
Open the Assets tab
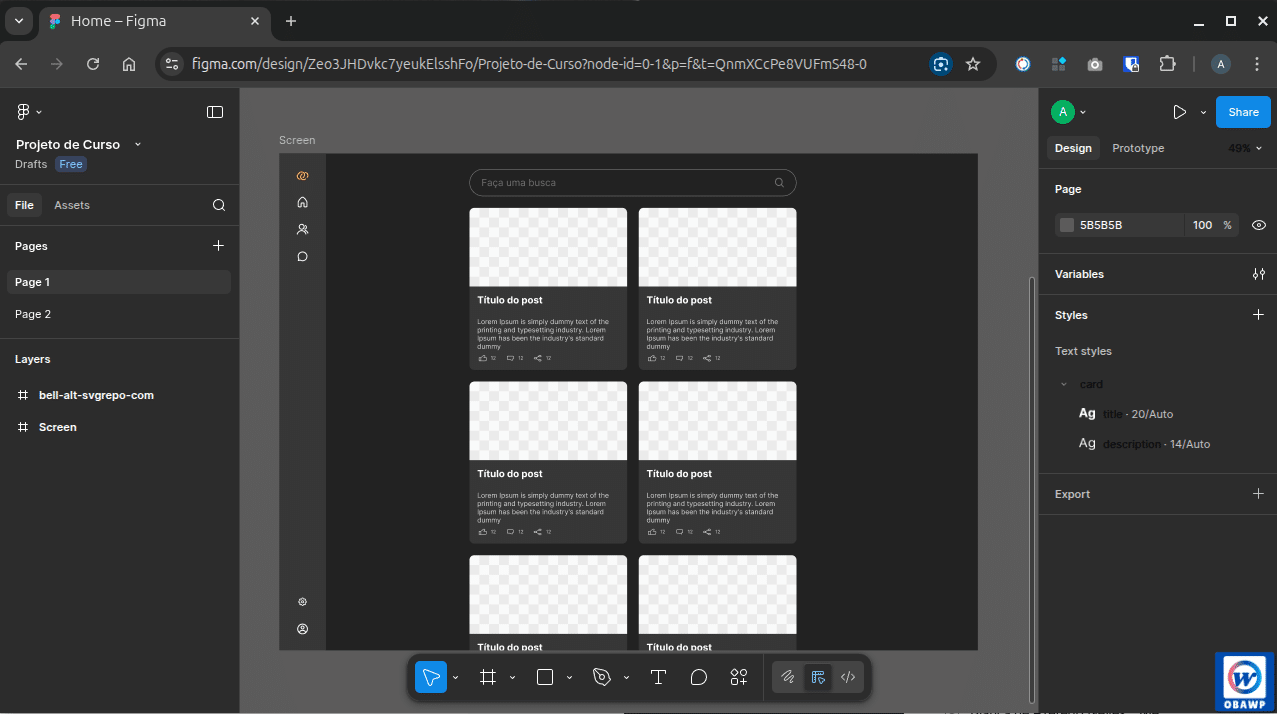coord(71,204)
